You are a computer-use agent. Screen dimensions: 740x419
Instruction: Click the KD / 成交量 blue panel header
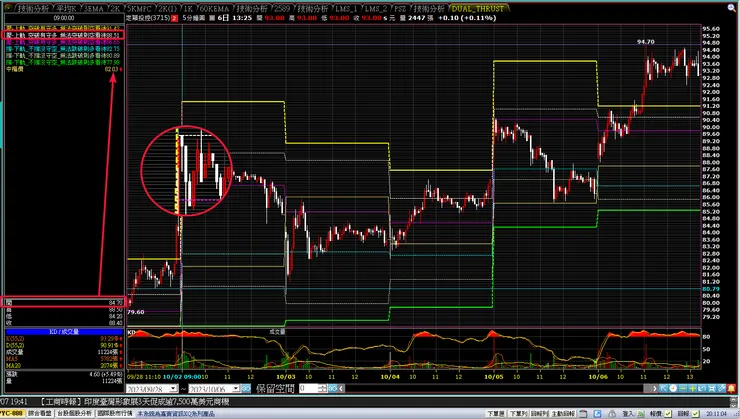point(64,332)
